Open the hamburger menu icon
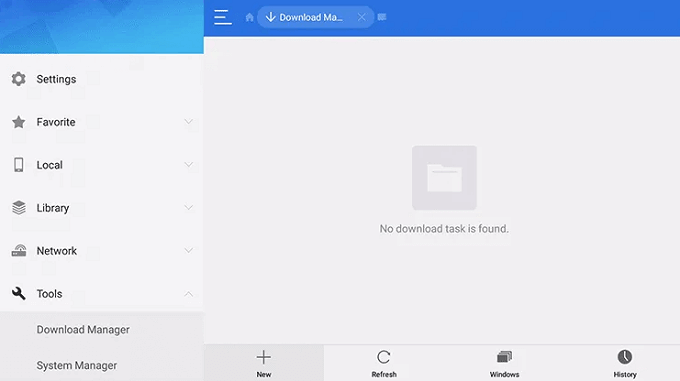 tap(222, 17)
